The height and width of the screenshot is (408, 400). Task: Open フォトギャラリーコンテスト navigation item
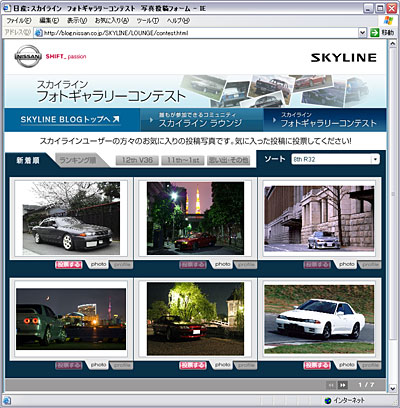click(325, 120)
